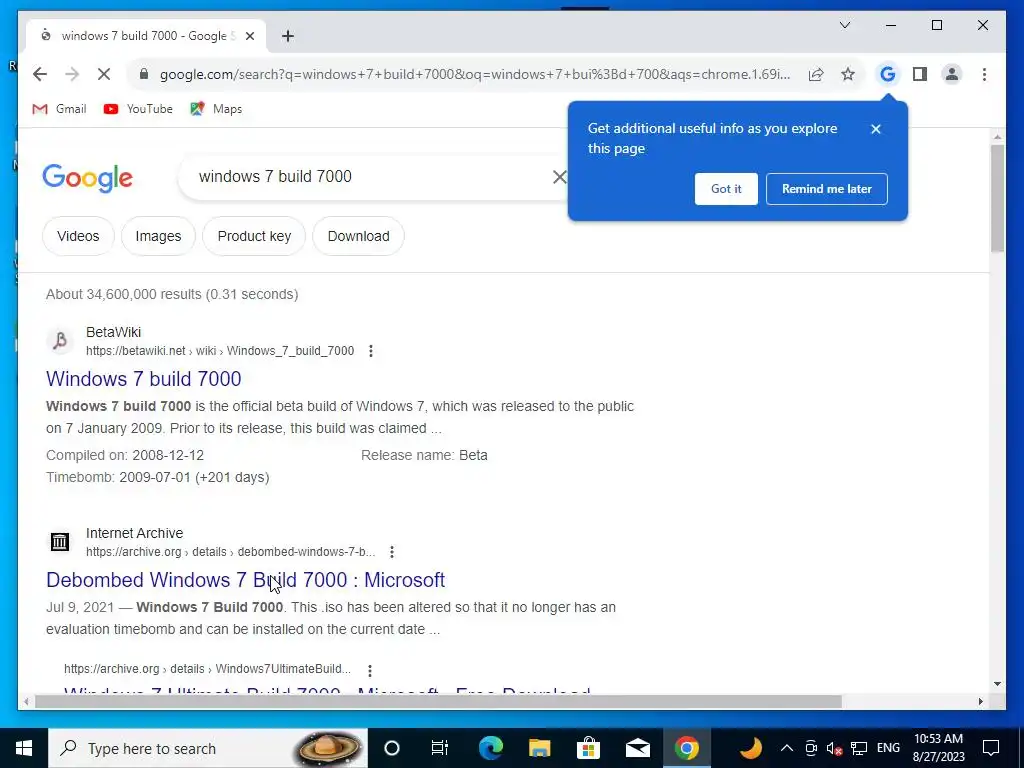Click scroll right arrow on horizontal scrollbar
This screenshot has height=768, width=1024.
pos(980,701)
